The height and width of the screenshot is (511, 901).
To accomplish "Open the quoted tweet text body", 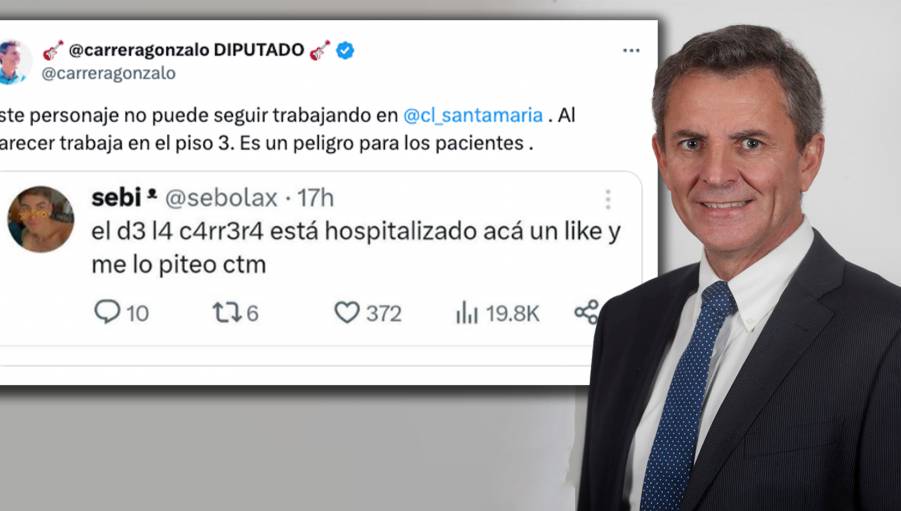I will [x=356, y=248].
